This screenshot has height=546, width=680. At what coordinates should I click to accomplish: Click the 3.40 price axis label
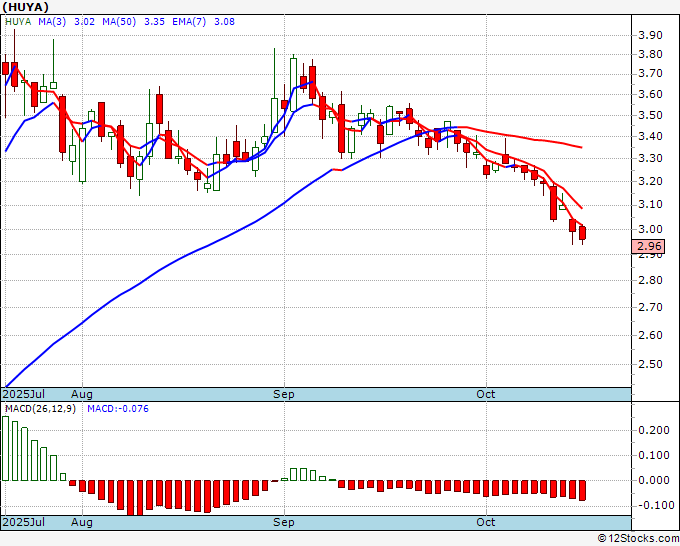[x=650, y=137]
